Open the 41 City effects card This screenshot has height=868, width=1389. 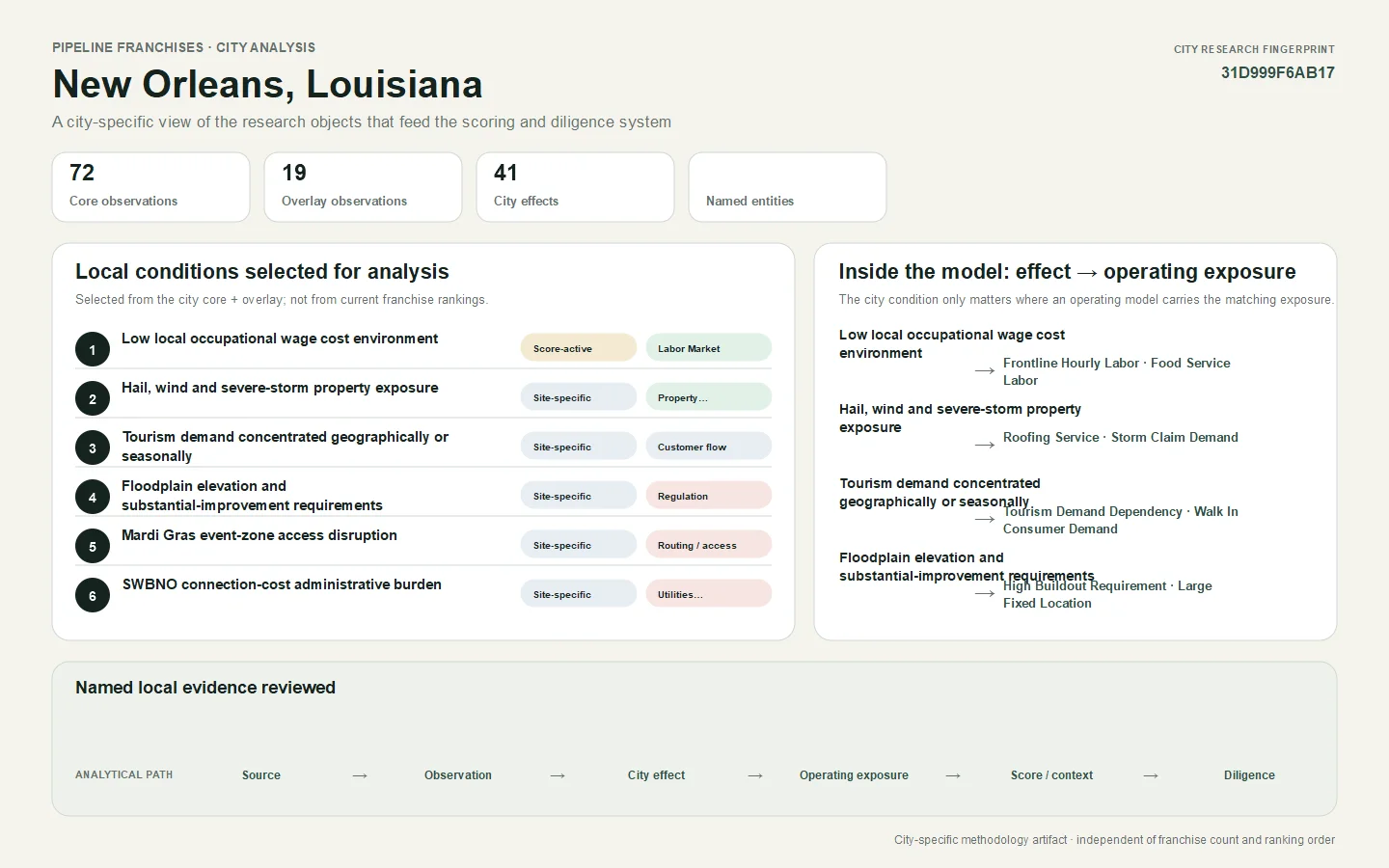click(x=576, y=187)
